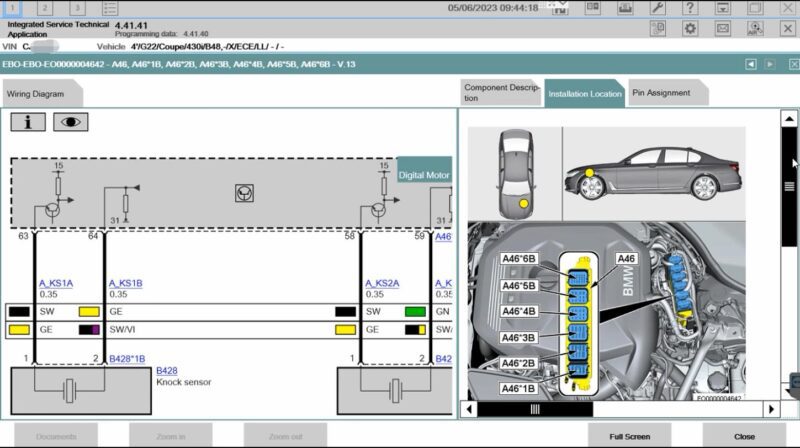Click the Zoom in button
Viewport: 800px width, 448px height.
pyautogui.click(x=171, y=436)
